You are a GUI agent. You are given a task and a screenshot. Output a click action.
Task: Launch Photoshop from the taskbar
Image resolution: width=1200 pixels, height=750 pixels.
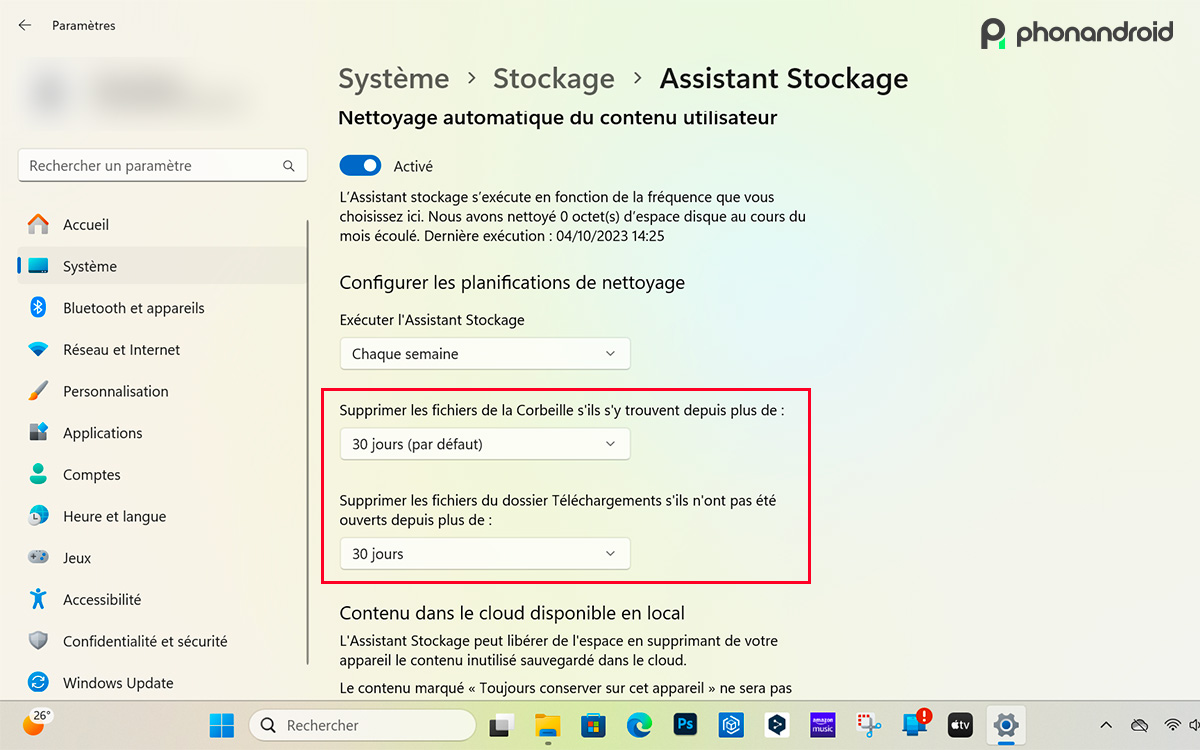[685, 724]
